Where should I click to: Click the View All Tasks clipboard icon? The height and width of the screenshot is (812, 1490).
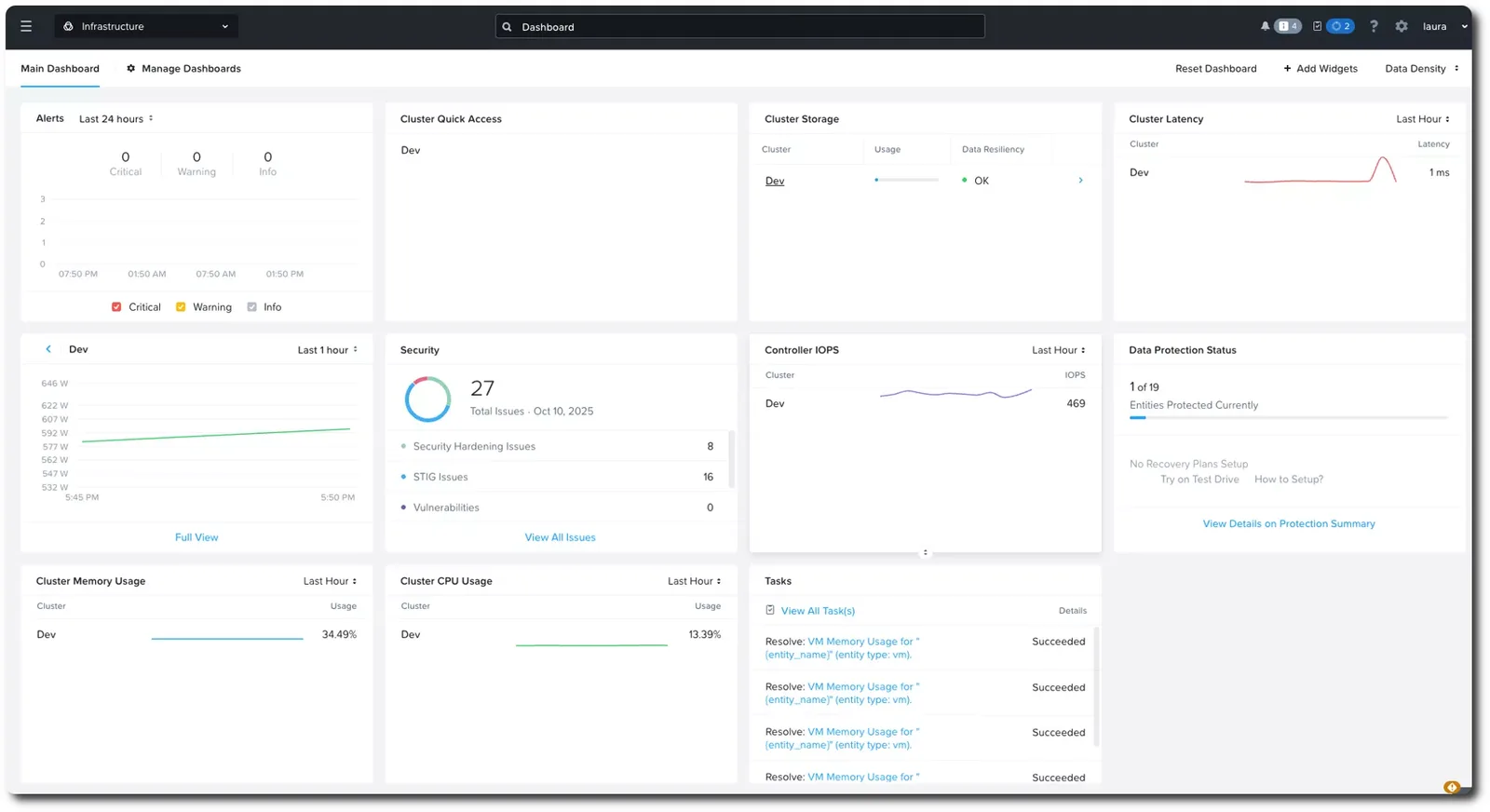(x=770, y=610)
